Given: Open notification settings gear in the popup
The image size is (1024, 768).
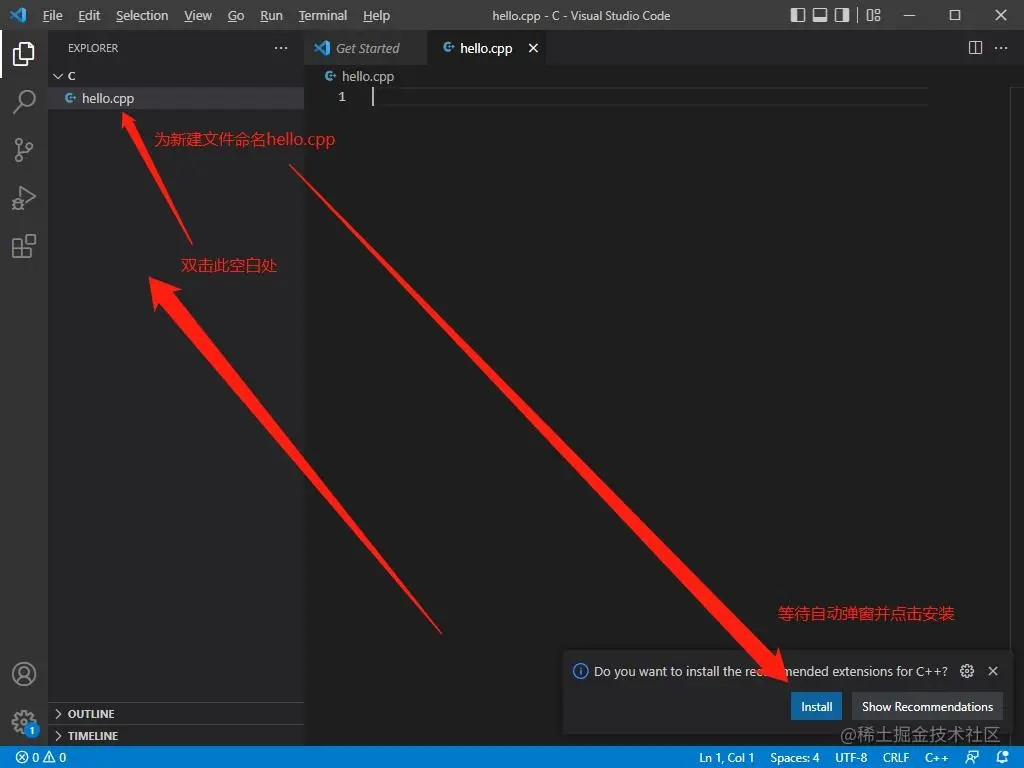Looking at the screenshot, I should (967, 671).
